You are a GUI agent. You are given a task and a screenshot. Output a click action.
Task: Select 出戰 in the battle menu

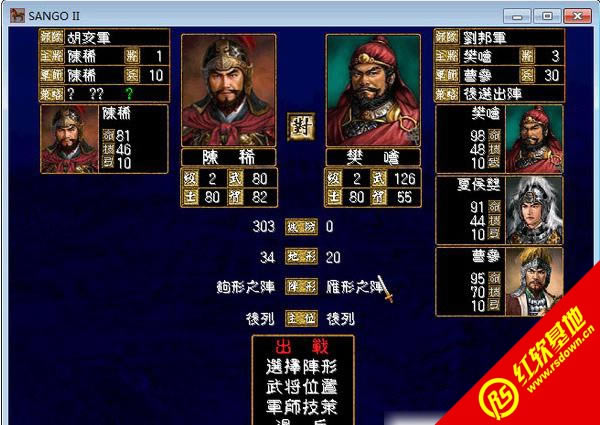click(302, 347)
